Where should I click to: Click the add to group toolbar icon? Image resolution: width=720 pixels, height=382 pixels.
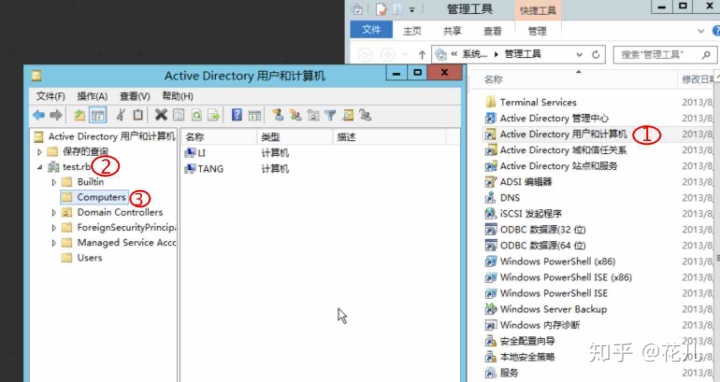pos(366,115)
